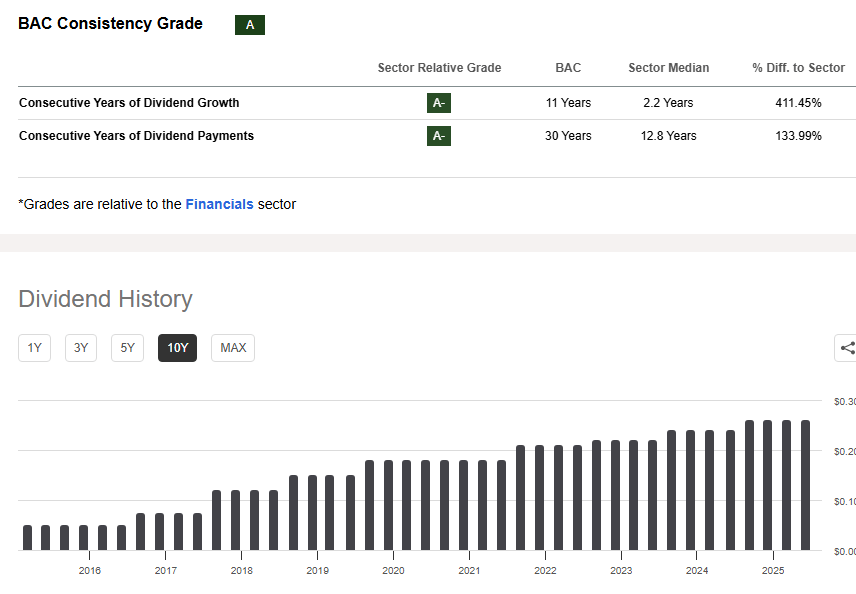
Task: Click the 2020 year axis label
Action: point(393,570)
